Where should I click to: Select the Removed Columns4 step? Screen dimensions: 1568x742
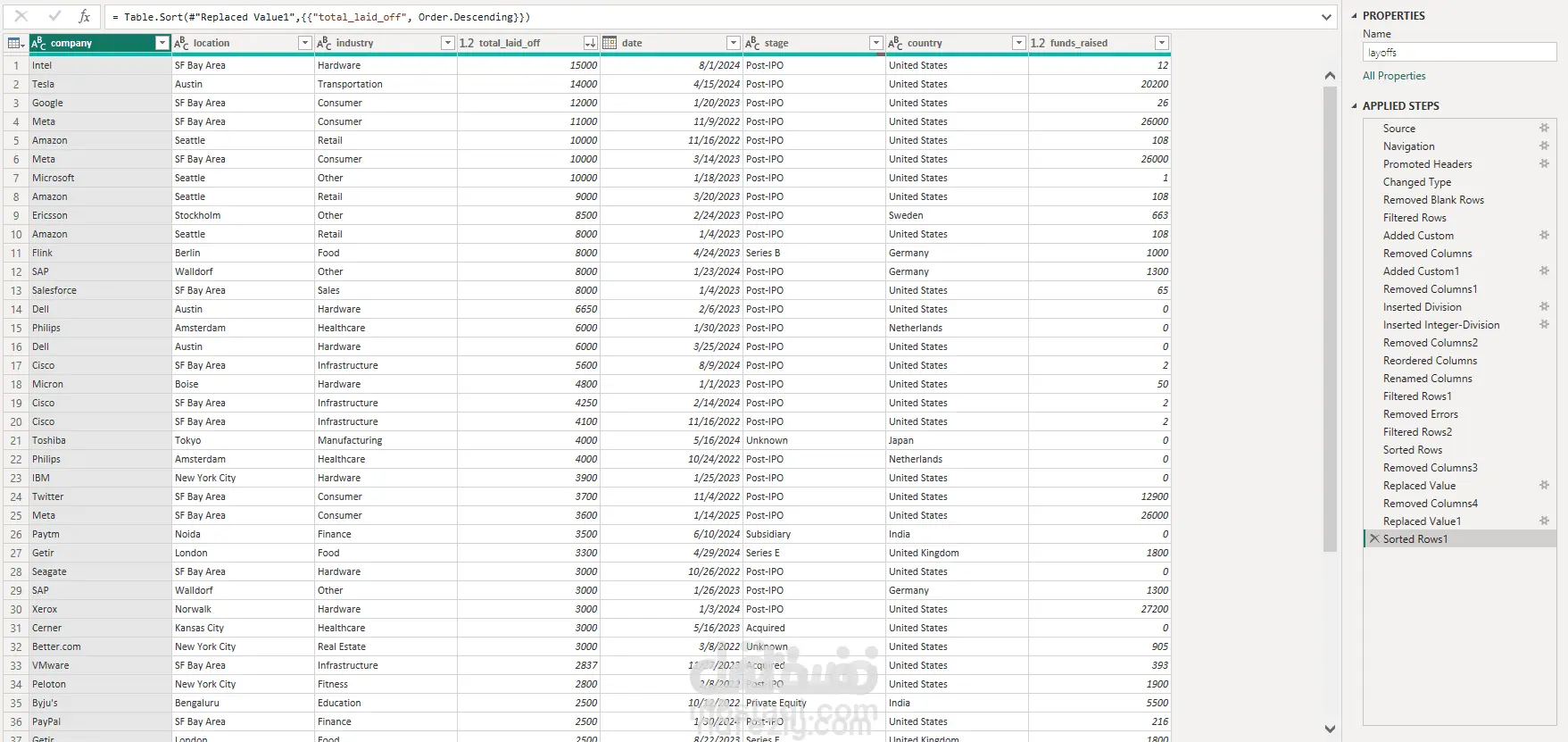pos(1431,504)
